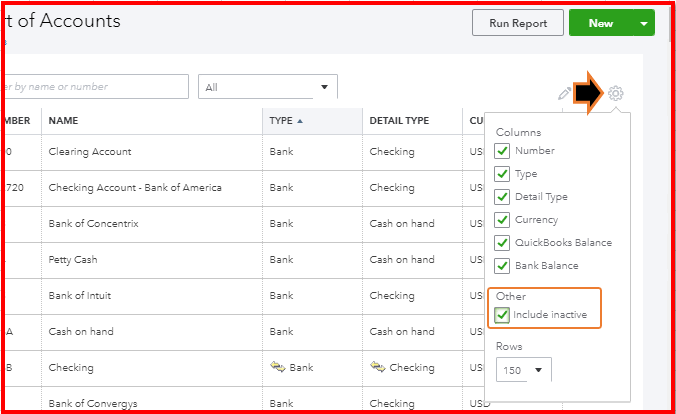Expand the New button dropdown arrow
Image resolution: width=676 pixels, height=414 pixels.
pos(644,23)
